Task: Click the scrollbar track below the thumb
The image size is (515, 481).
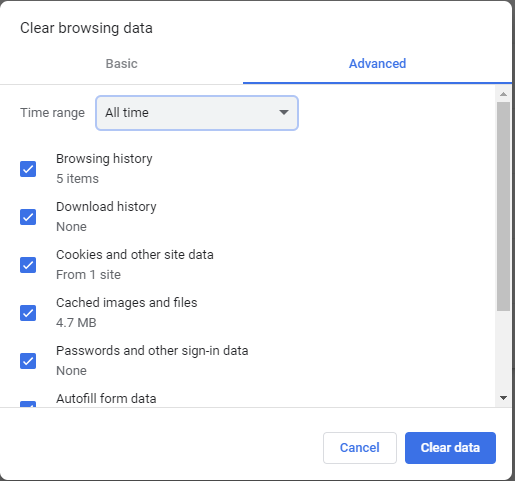Action: [503, 350]
